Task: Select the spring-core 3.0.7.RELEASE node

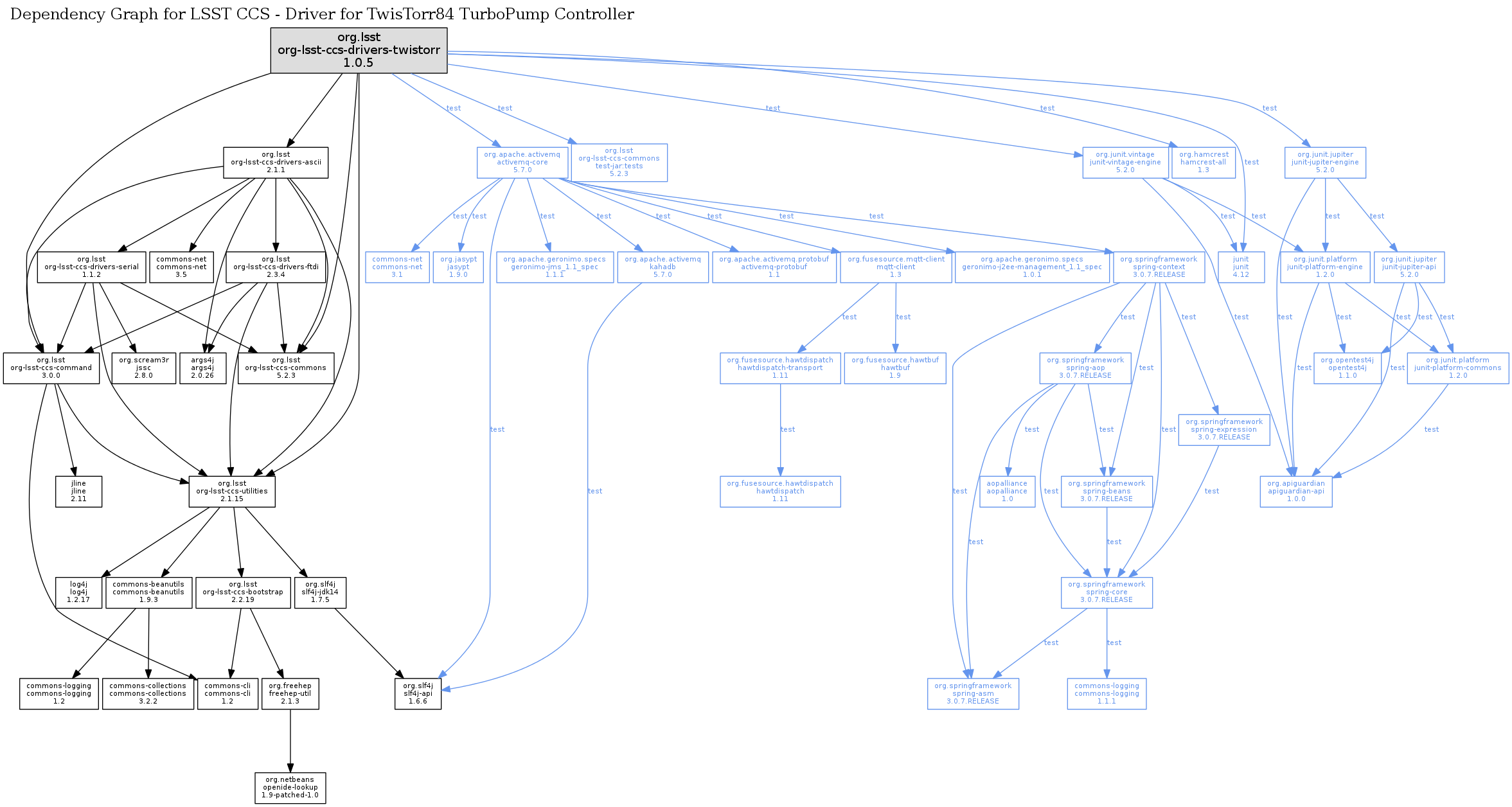Action: pos(1106,592)
